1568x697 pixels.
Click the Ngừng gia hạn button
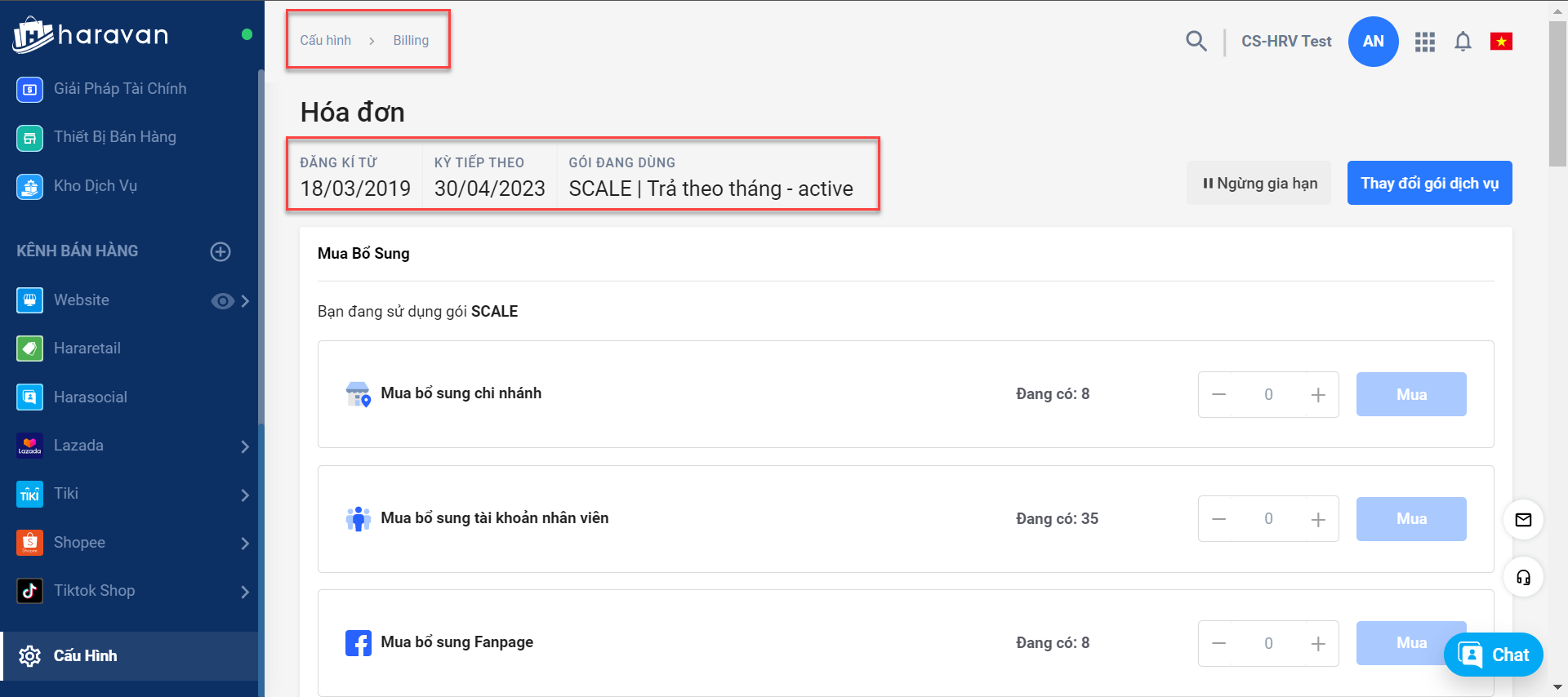[1258, 184]
